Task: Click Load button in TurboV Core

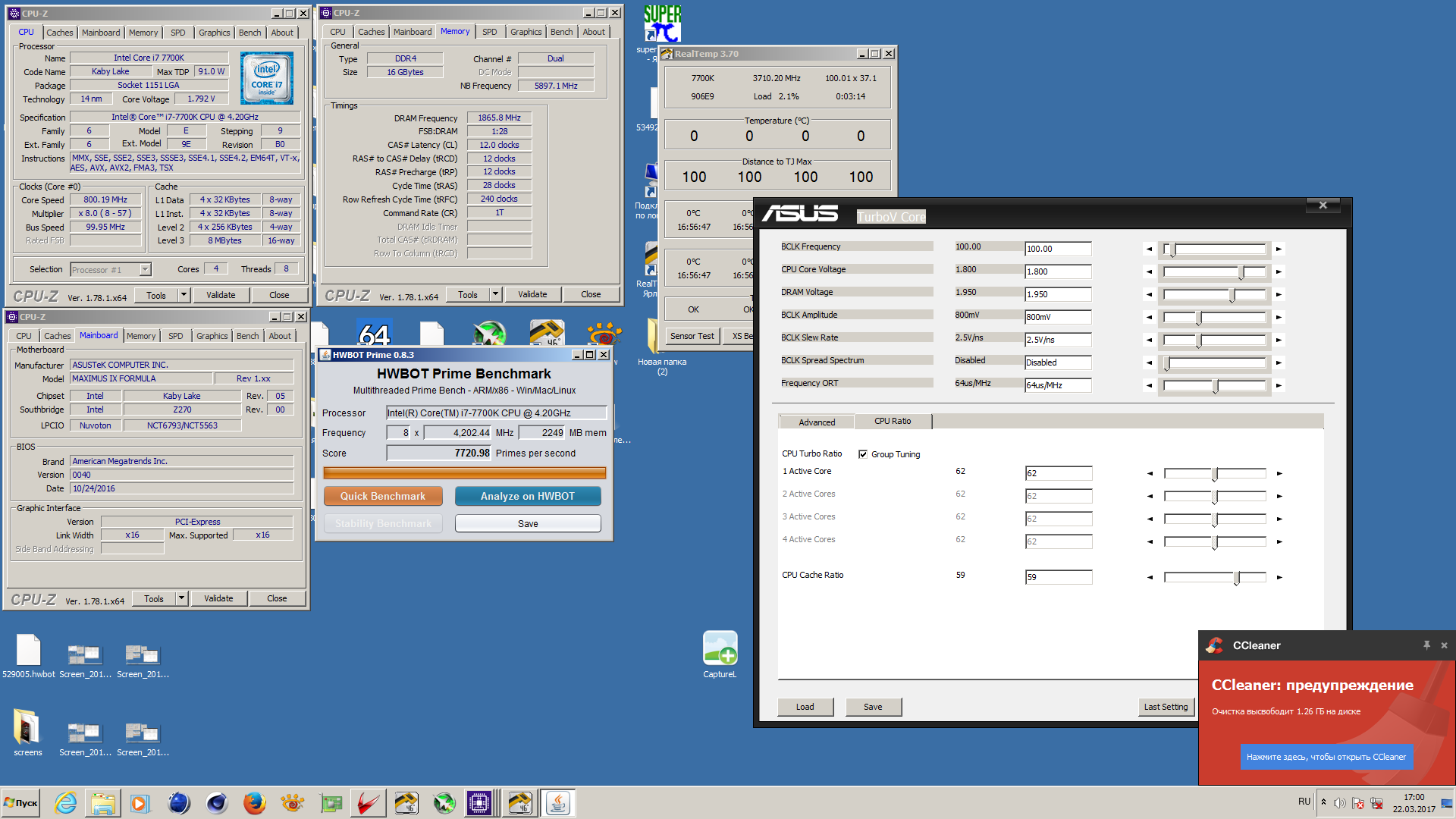Action: click(805, 707)
